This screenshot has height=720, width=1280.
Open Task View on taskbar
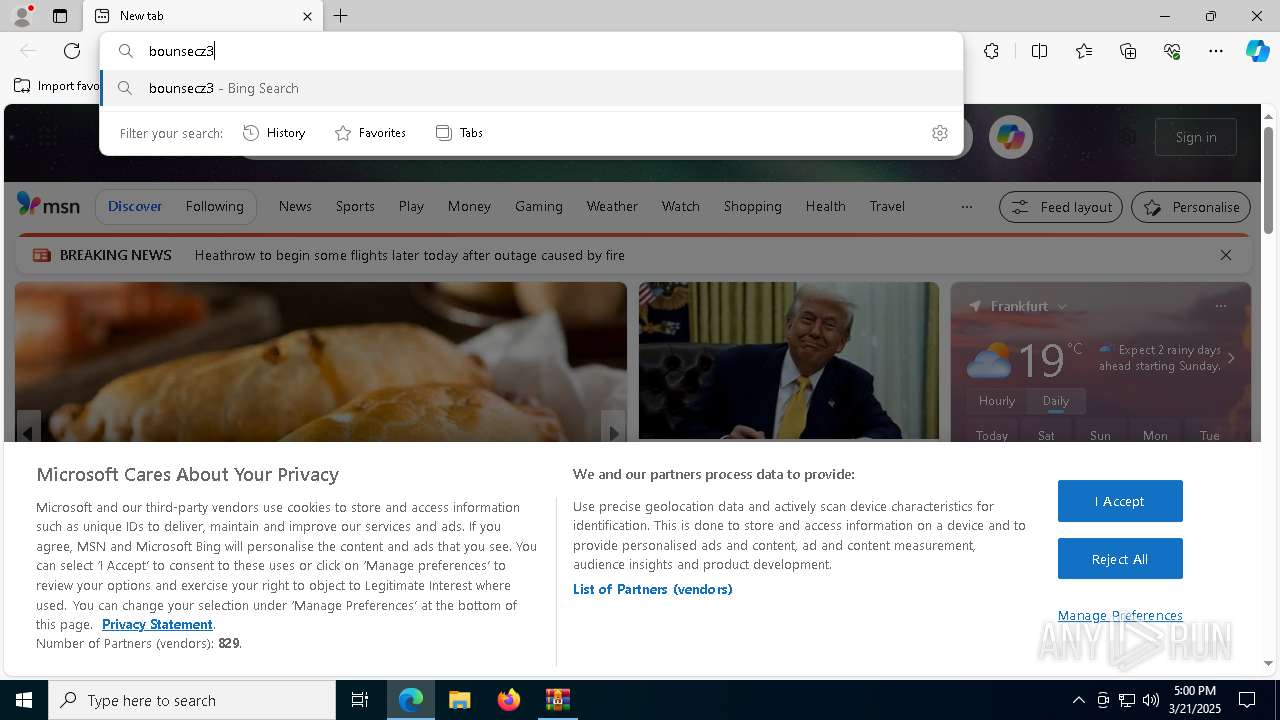pyautogui.click(x=360, y=700)
